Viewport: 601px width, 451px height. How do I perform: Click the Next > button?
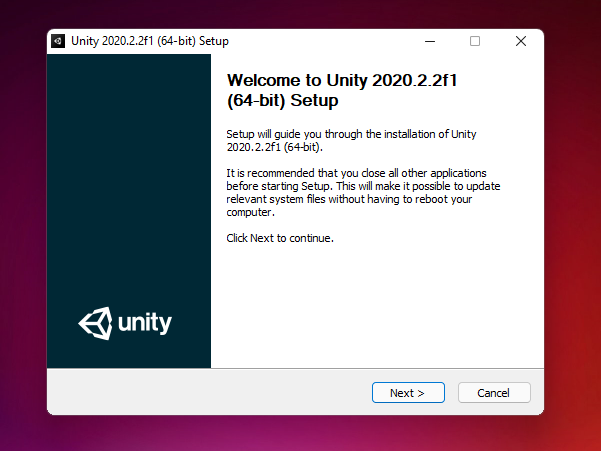coord(408,392)
